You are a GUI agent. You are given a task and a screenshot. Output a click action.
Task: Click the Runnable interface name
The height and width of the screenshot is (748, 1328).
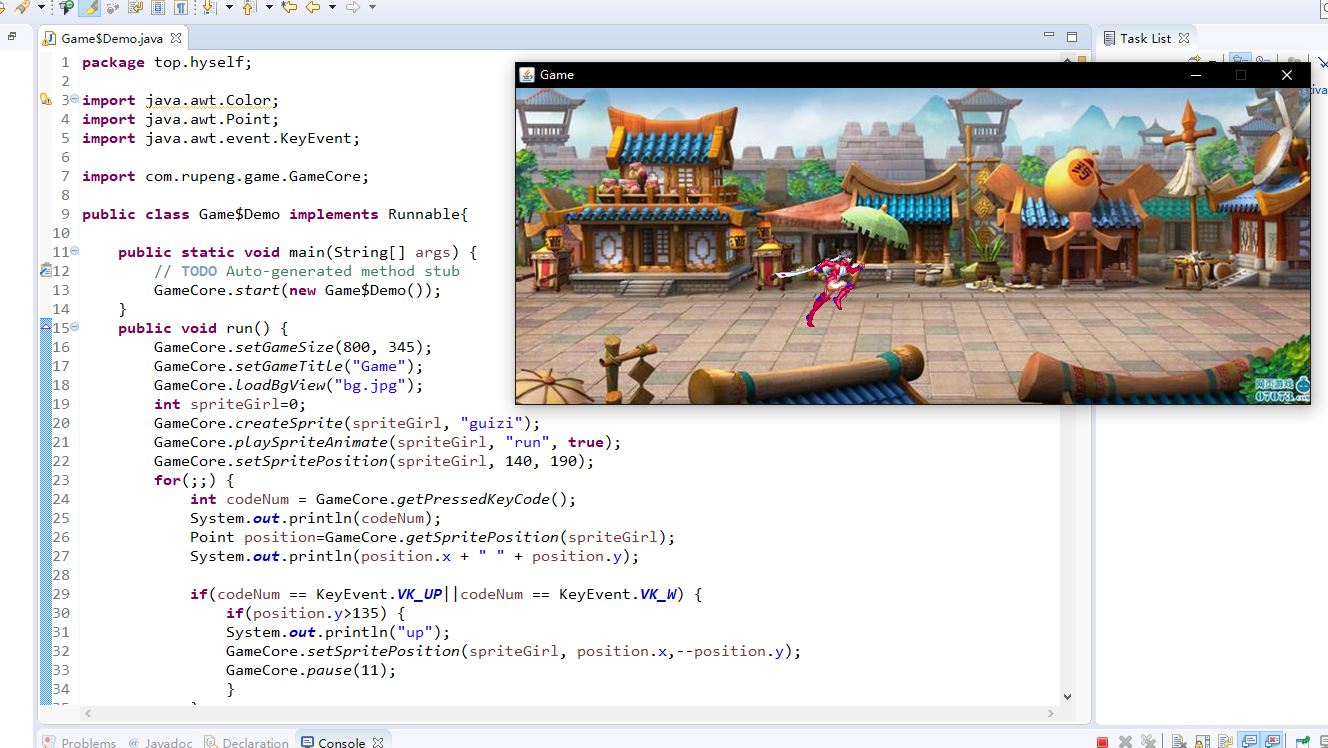pyautogui.click(x=424, y=214)
